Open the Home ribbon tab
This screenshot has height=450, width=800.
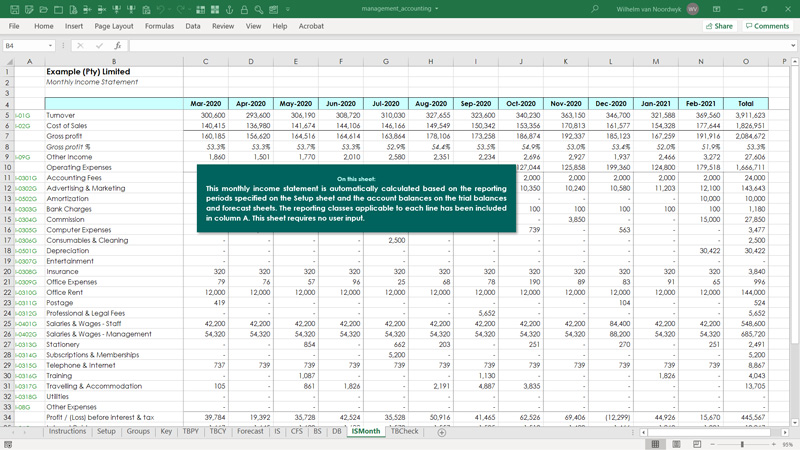click(x=44, y=26)
